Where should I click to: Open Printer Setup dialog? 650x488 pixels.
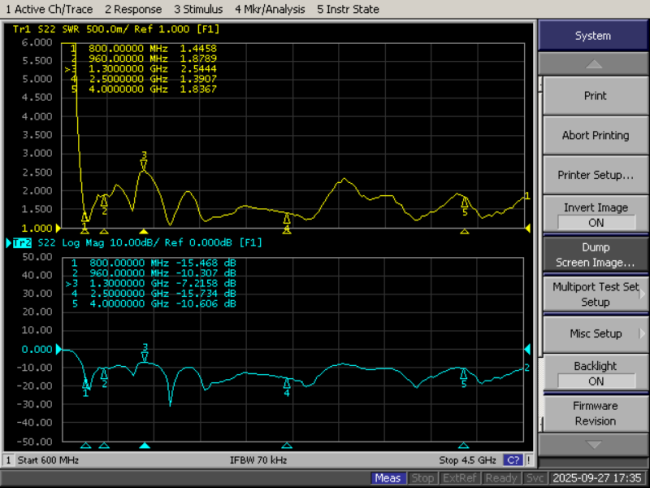pos(595,175)
